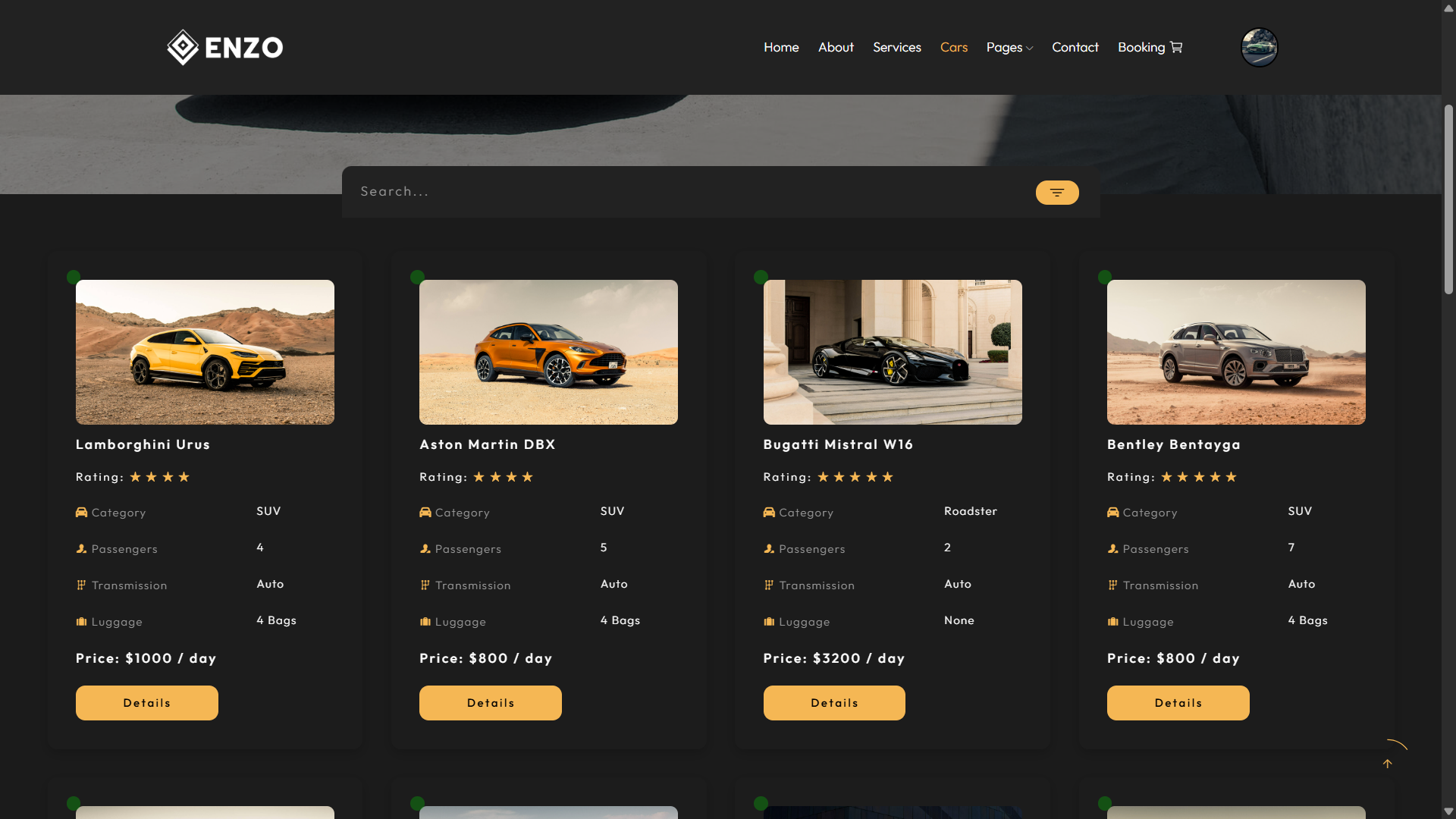This screenshot has height=819, width=1456.
Task: Click the Booking cart icon
Action: 1176,47
